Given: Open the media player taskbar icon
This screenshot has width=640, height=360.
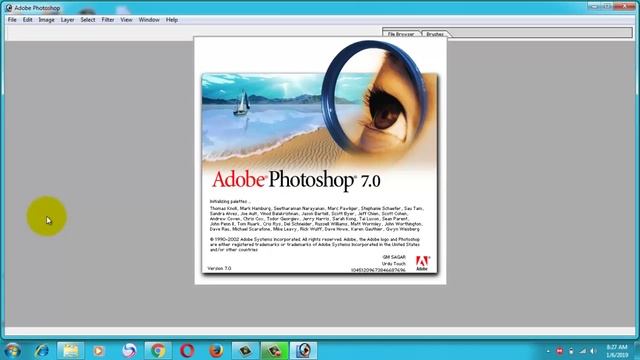Looking at the screenshot, I should point(98,350).
